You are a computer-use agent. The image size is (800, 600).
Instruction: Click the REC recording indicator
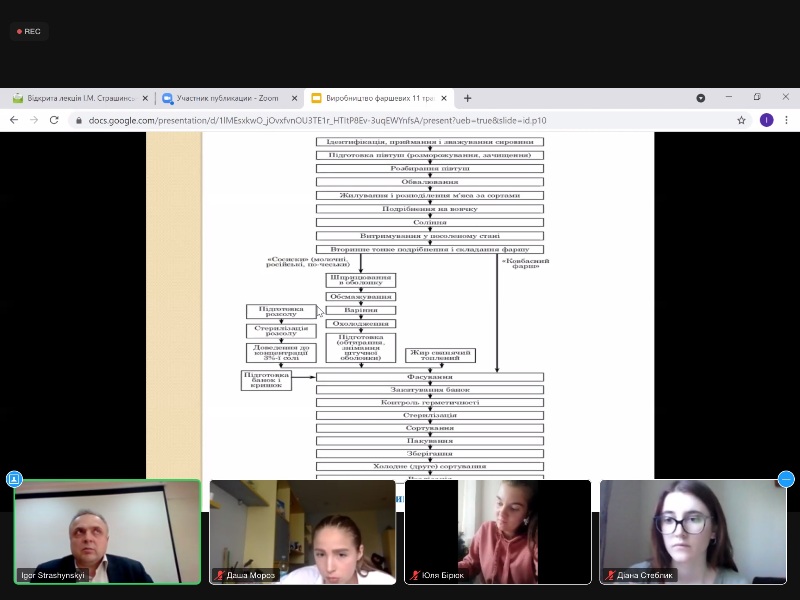click(29, 32)
